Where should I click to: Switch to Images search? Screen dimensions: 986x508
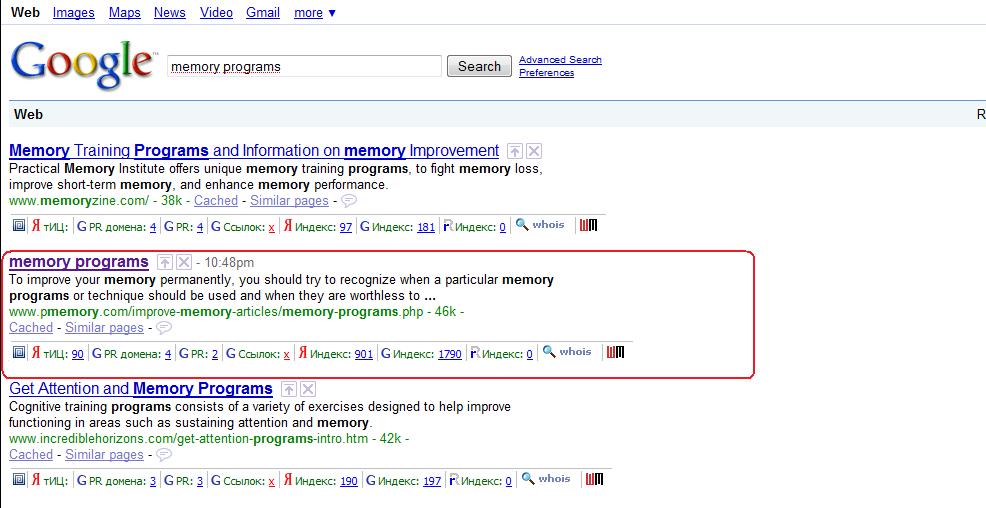click(x=74, y=13)
